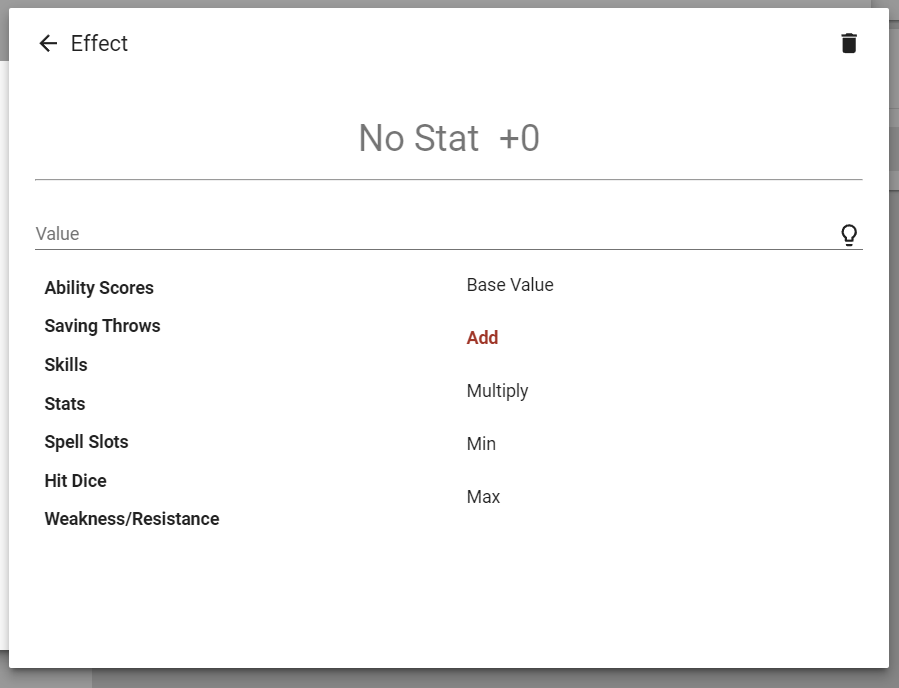Viewport: 899px width, 688px height.
Task: Pick the Weakness/Resistance category
Action: click(132, 519)
